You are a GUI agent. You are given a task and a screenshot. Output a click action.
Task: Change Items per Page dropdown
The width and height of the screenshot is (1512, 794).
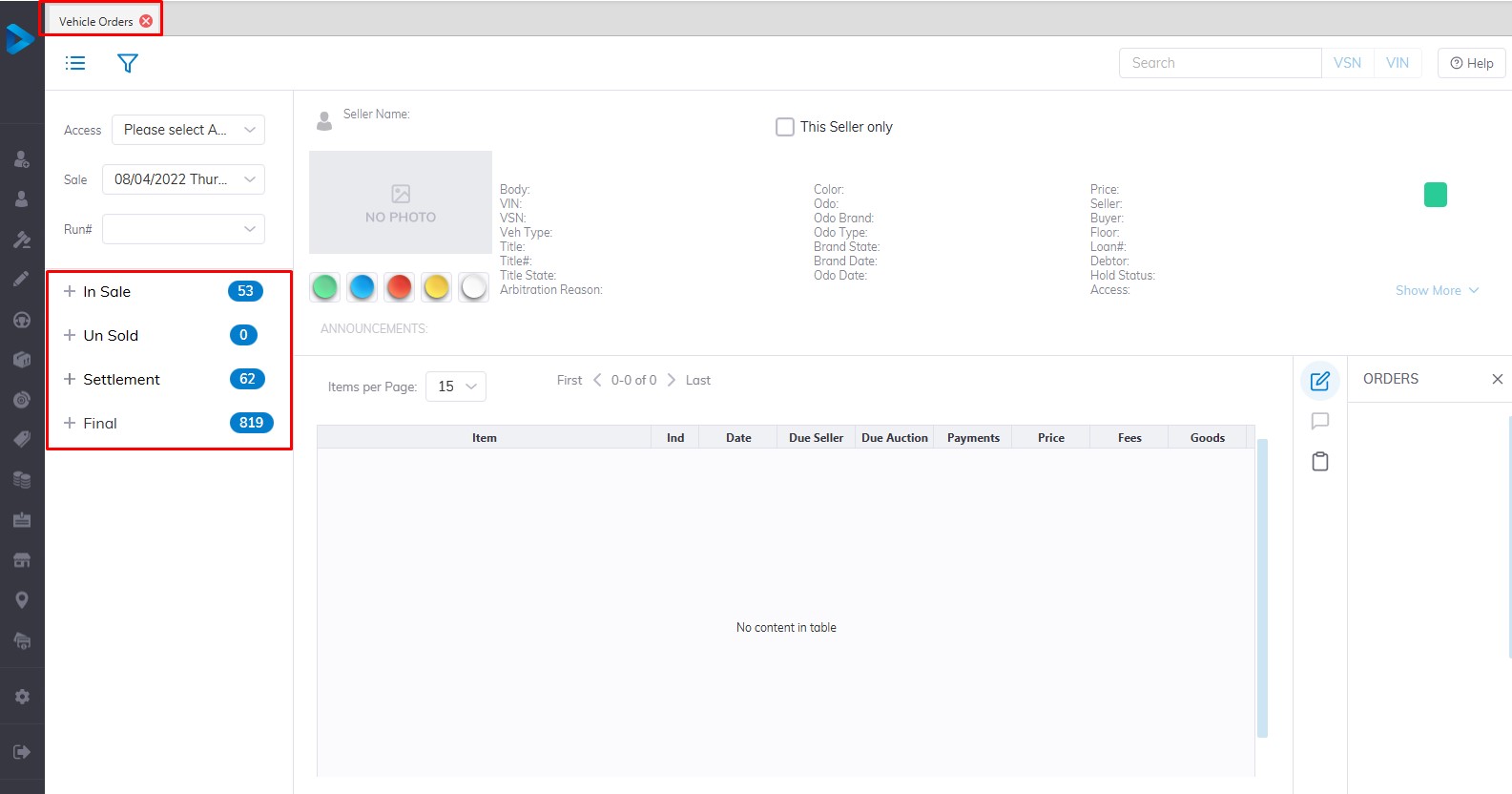[456, 387]
